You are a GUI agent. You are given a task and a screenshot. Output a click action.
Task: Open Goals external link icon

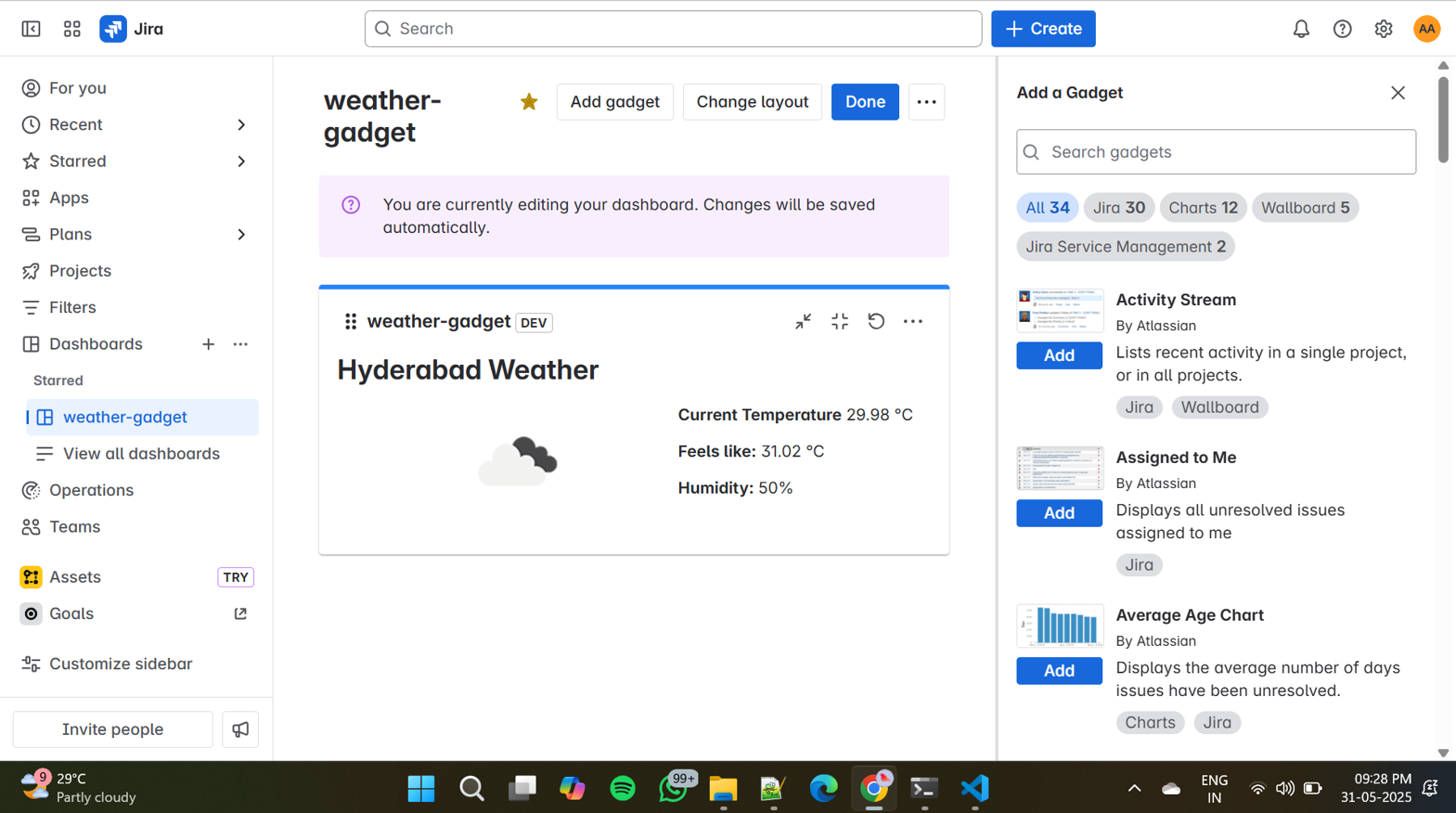click(x=240, y=613)
